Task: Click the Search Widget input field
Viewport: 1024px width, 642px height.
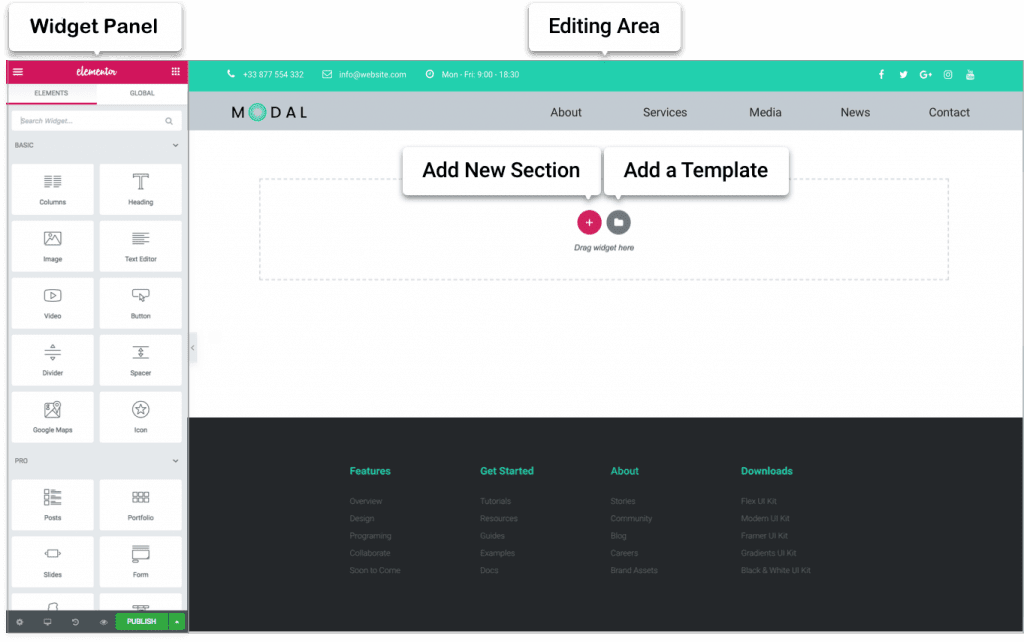Action: coord(90,121)
